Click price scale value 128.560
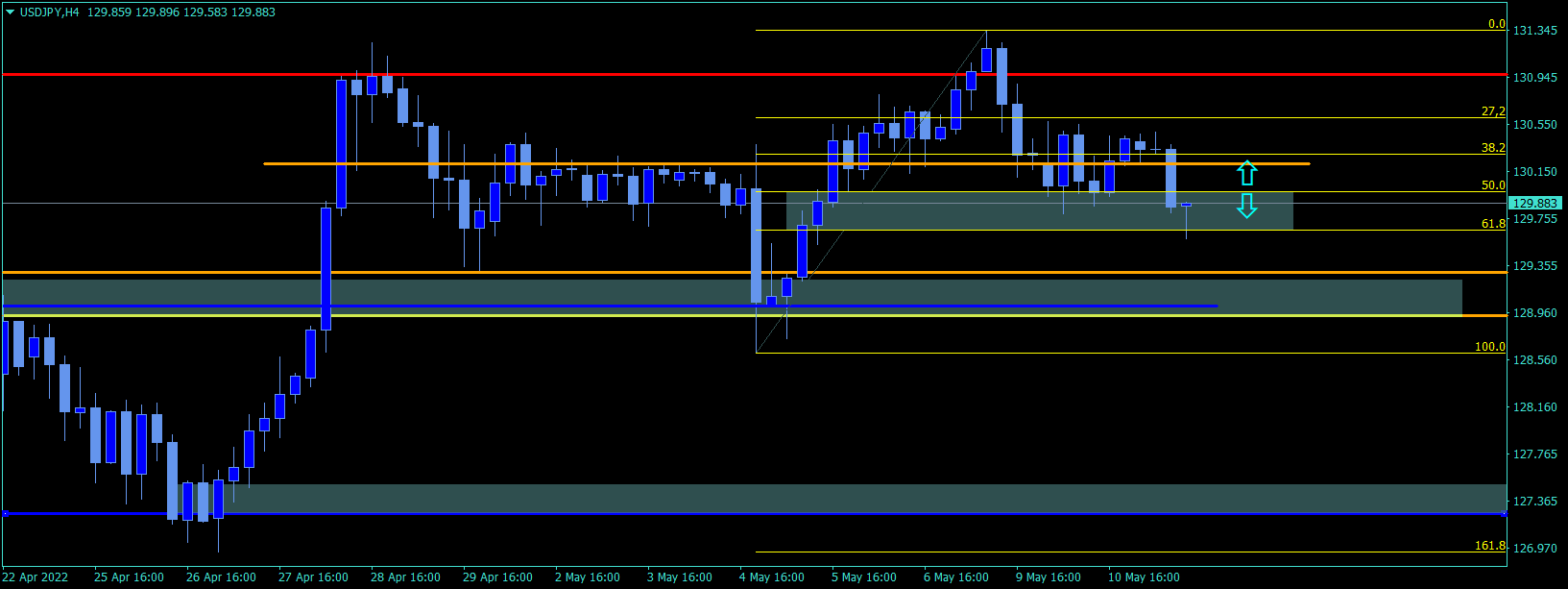The width and height of the screenshot is (1568, 589). [x=1535, y=360]
